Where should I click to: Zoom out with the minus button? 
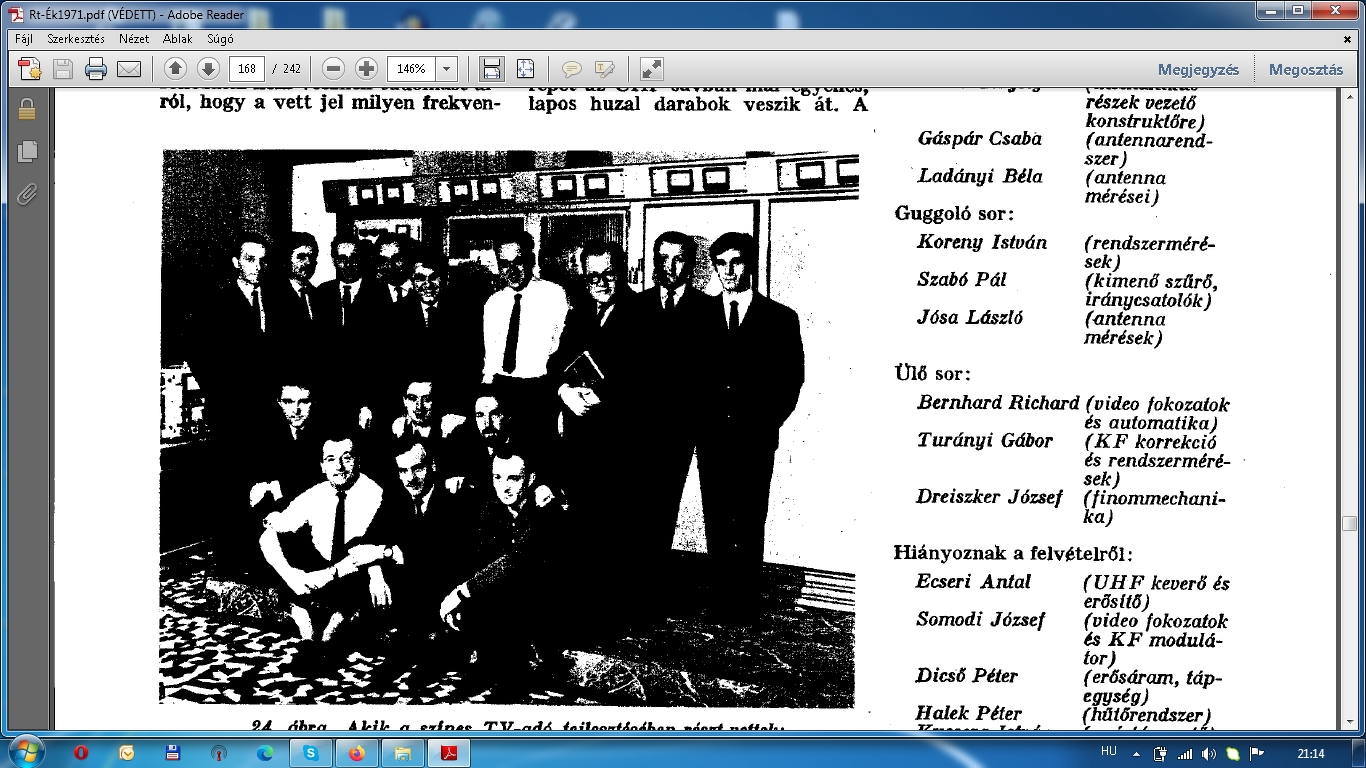pyautogui.click(x=334, y=69)
